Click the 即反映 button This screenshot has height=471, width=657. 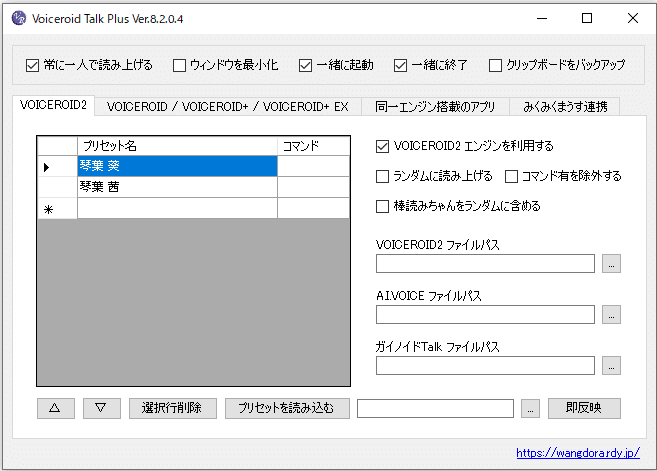click(x=584, y=408)
